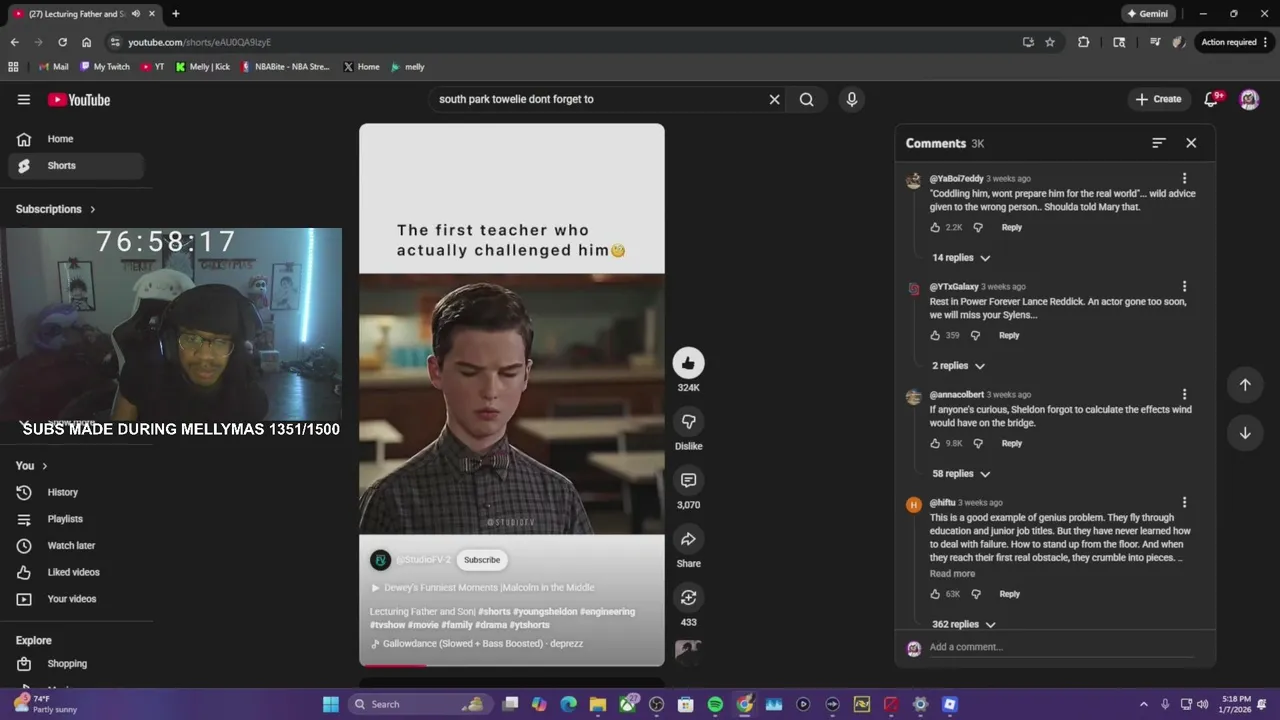
Task: Open the Gemini button in Chrome
Action: click(1147, 14)
